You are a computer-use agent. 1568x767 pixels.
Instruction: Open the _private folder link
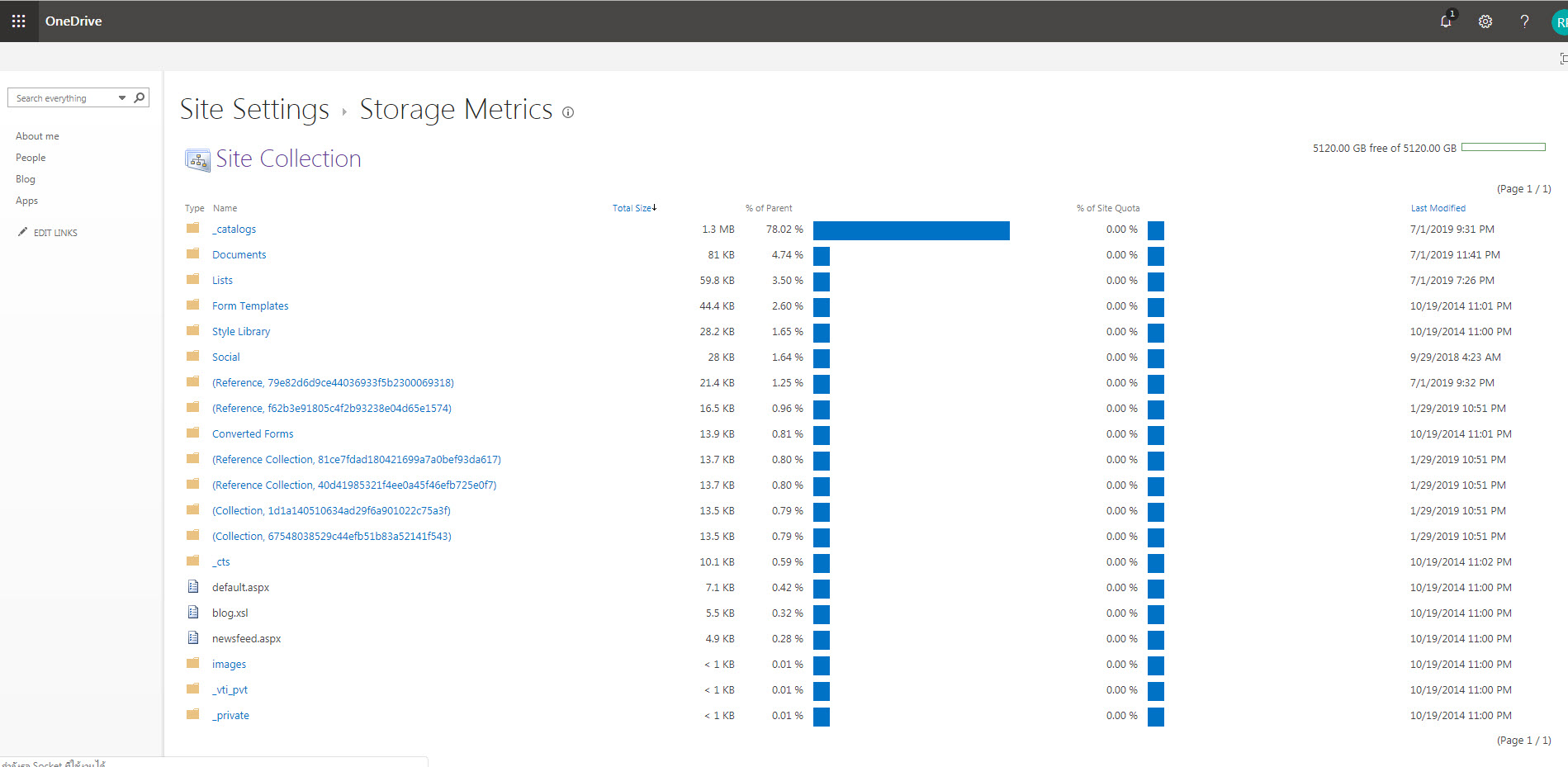pos(230,716)
